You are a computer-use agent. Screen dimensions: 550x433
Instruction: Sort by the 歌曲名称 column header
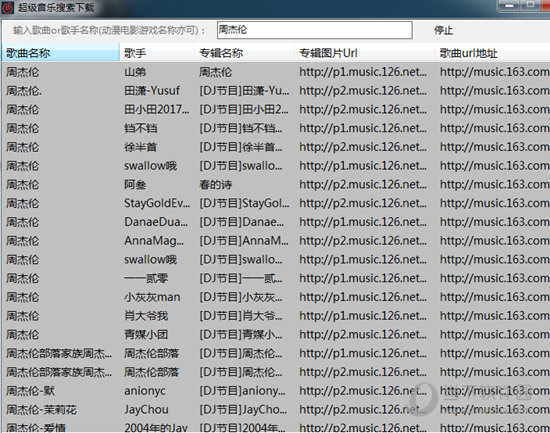tap(61, 53)
